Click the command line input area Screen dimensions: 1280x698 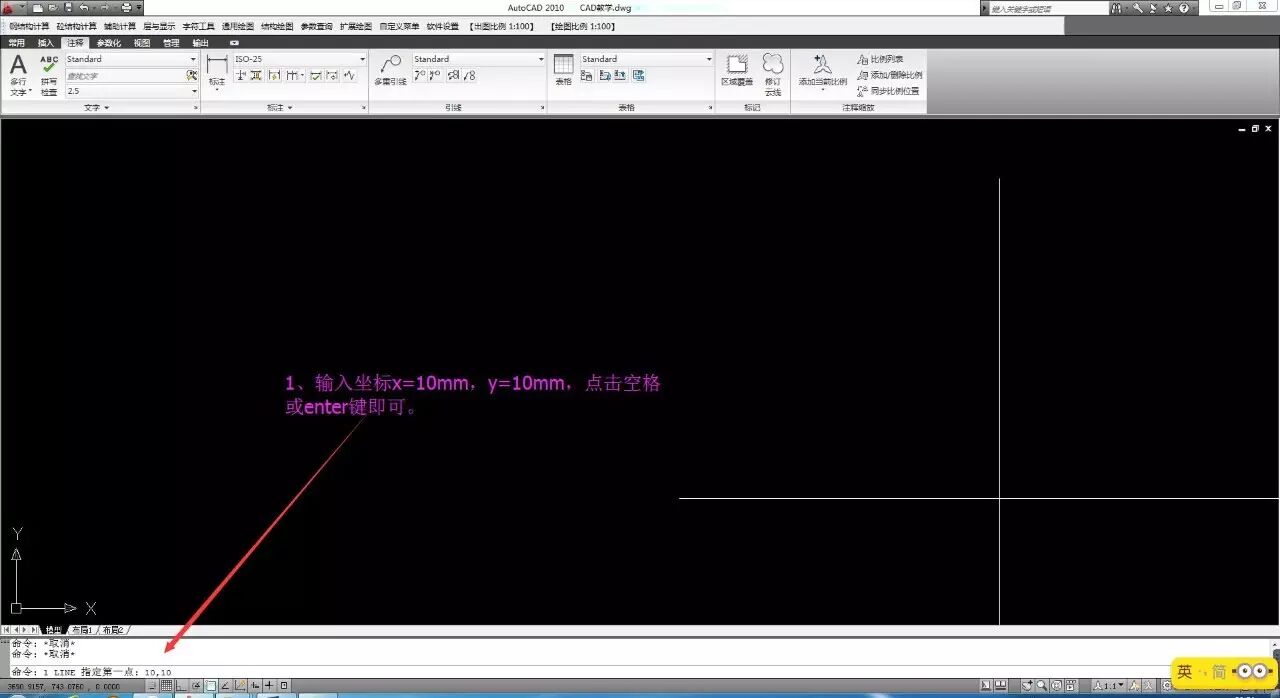(640, 672)
